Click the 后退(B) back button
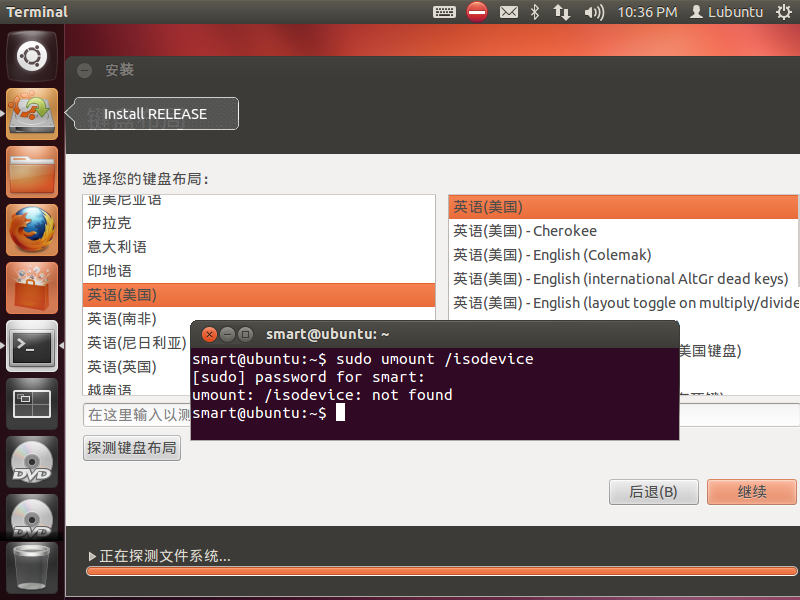The height and width of the screenshot is (600, 800). click(x=654, y=492)
